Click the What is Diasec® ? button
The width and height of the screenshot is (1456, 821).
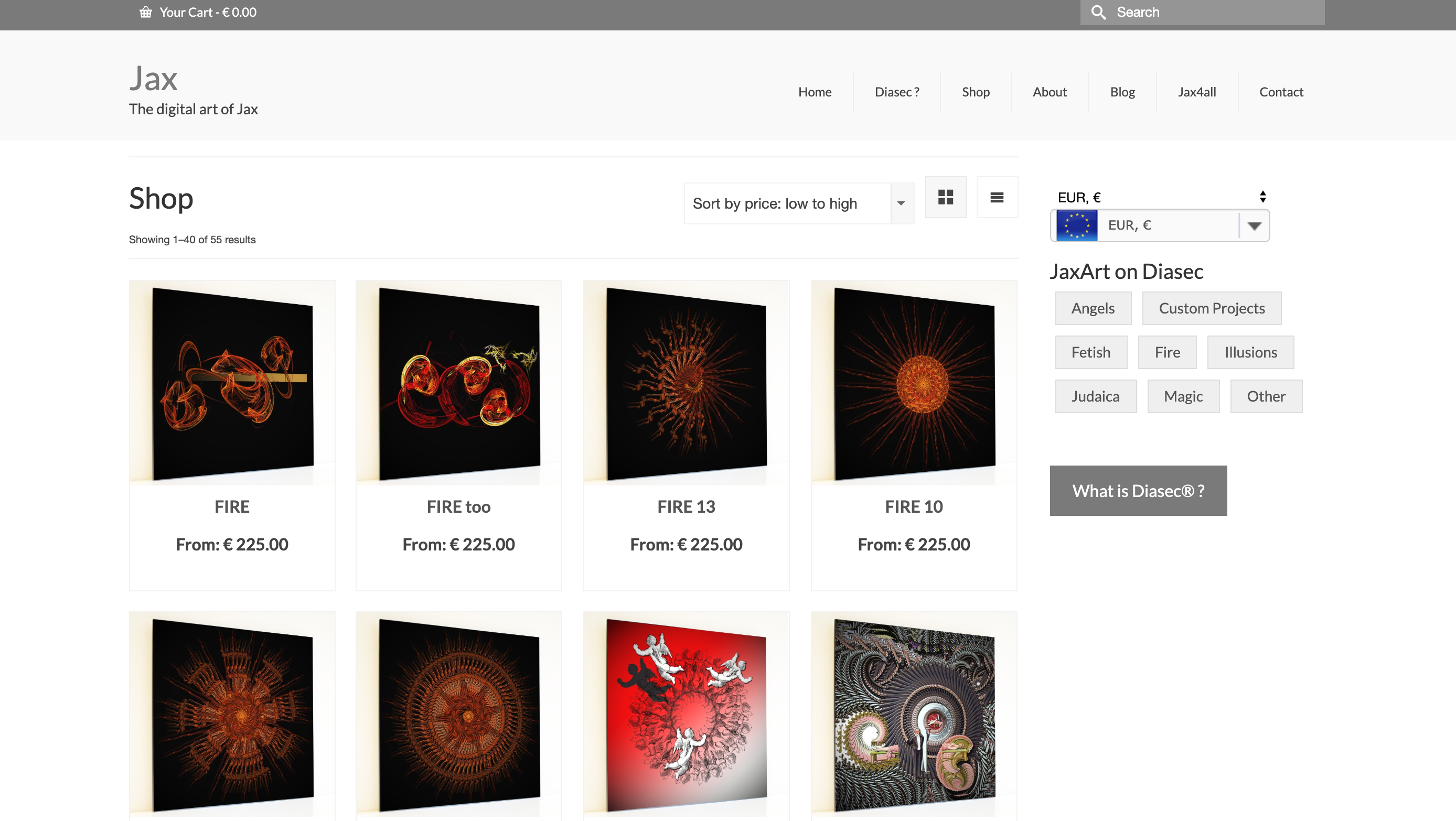click(1138, 491)
